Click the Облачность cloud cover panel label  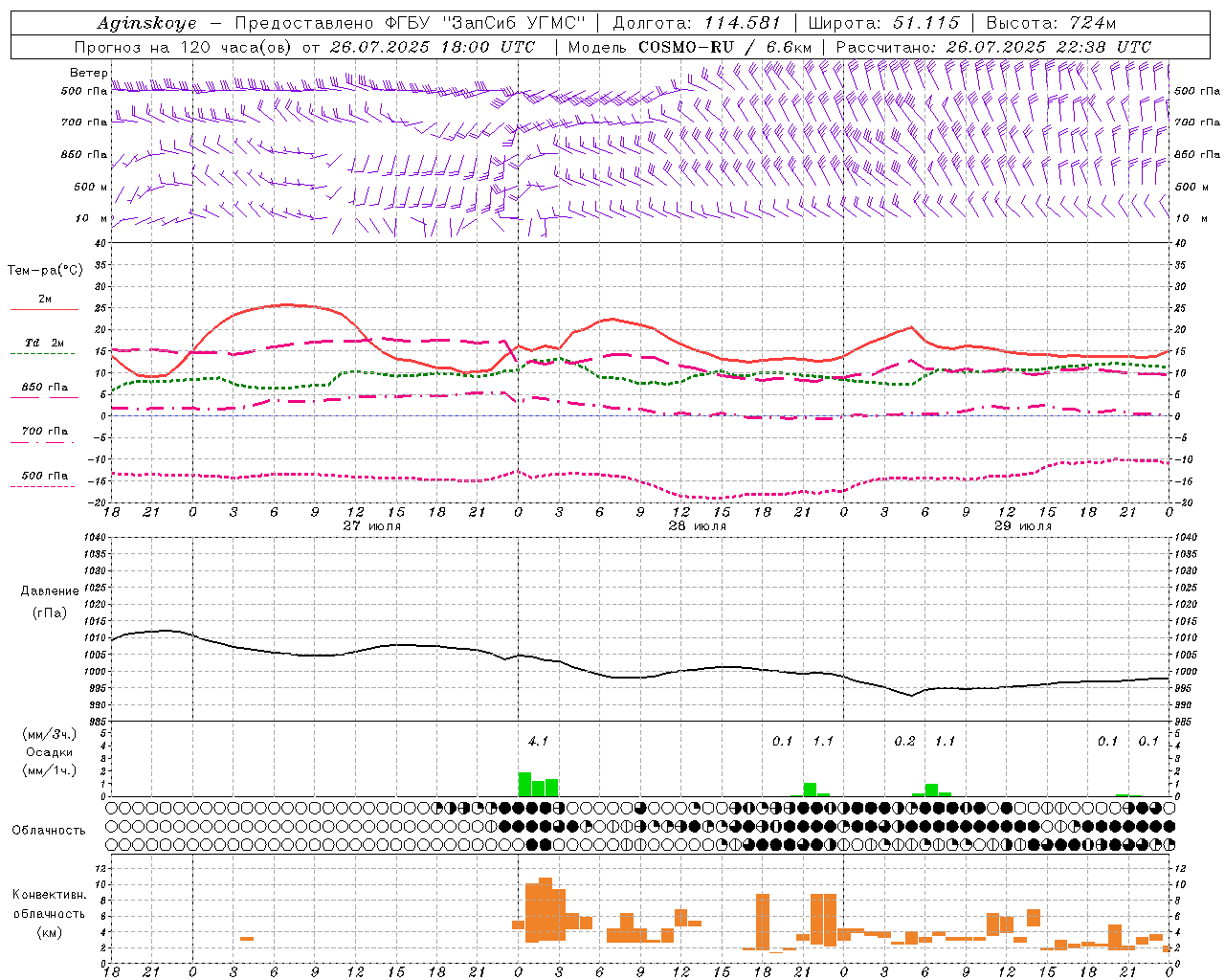point(49,830)
